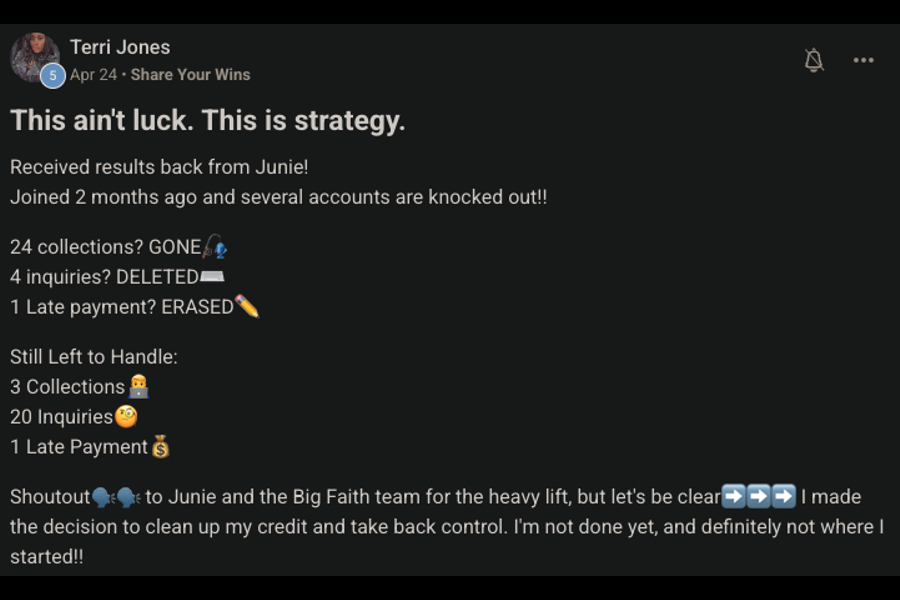Image resolution: width=900 pixels, height=600 pixels.
Task: Click the technologist emoji beside 3 Collections
Action: (138, 386)
